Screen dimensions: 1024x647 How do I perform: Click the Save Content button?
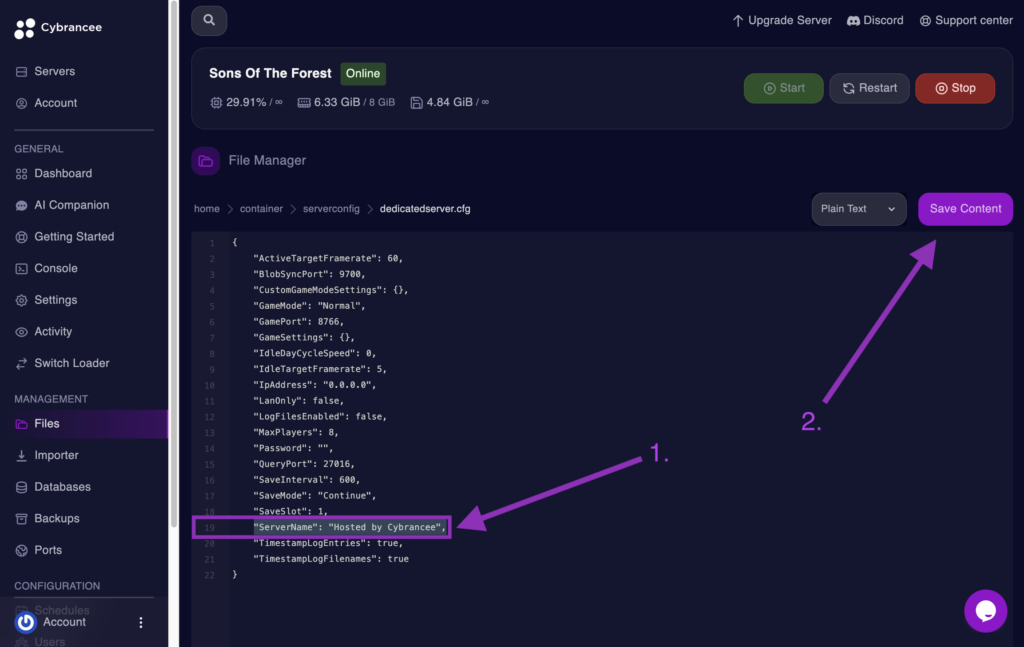pos(965,209)
